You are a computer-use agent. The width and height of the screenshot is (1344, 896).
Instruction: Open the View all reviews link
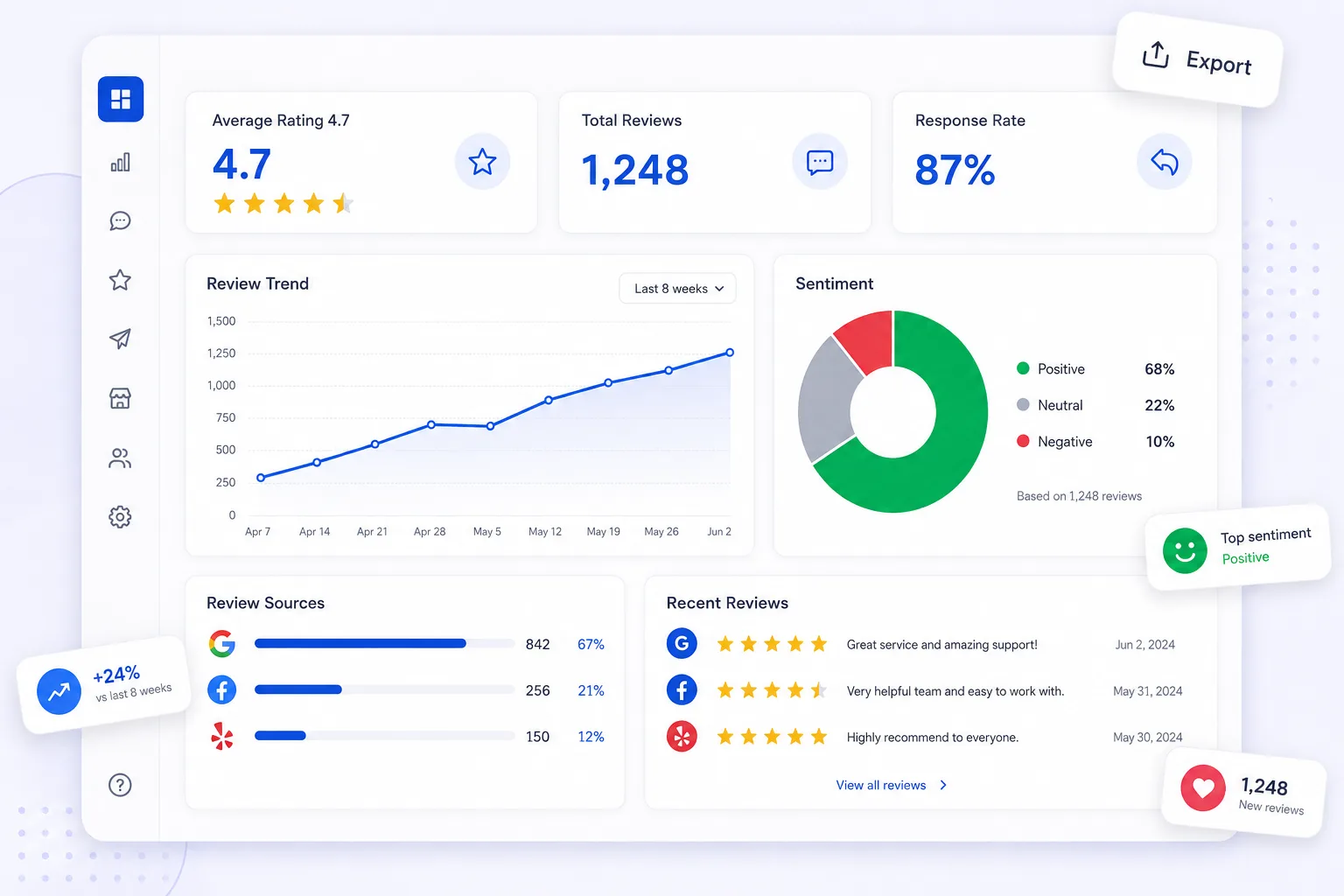tap(881, 785)
